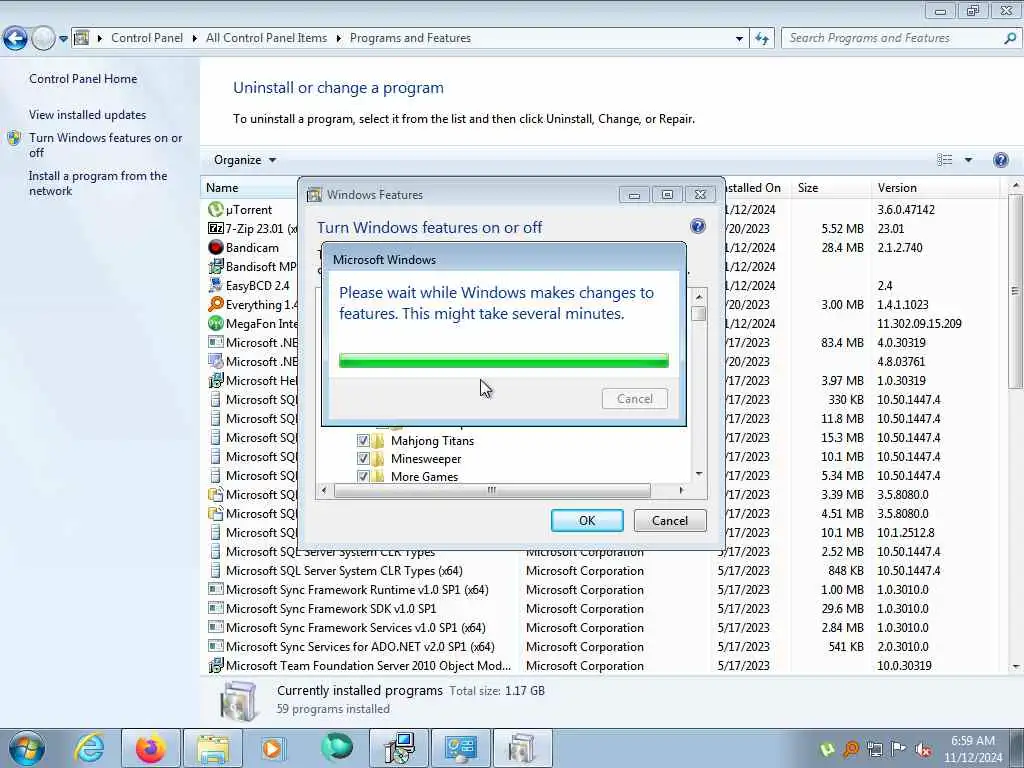Click Cancel in Windows Features dialog
Image resolution: width=1024 pixels, height=768 pixels.
coord(670,520)
